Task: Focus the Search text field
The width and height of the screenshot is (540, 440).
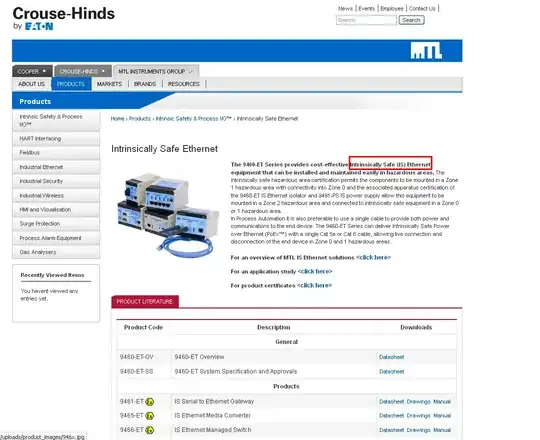Action: point(366,20)
